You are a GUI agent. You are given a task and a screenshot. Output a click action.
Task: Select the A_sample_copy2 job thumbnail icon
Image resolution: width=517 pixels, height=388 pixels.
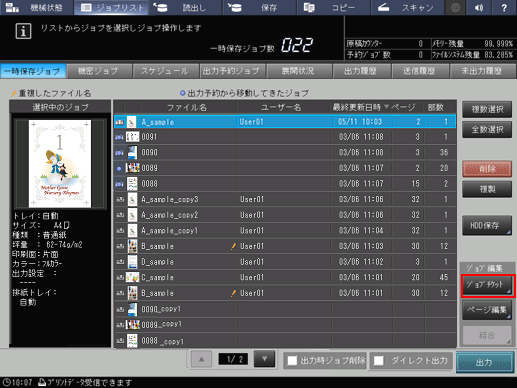click(132, 215)
